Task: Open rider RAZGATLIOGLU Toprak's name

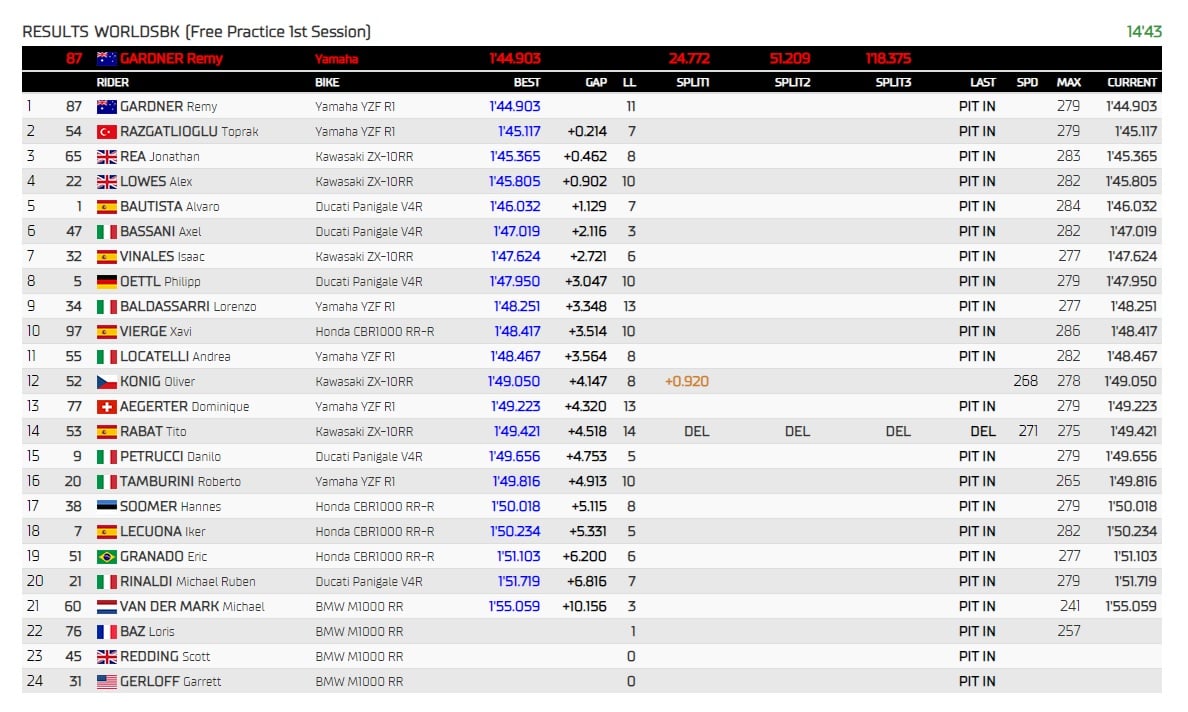Action: tap(189, 132)
